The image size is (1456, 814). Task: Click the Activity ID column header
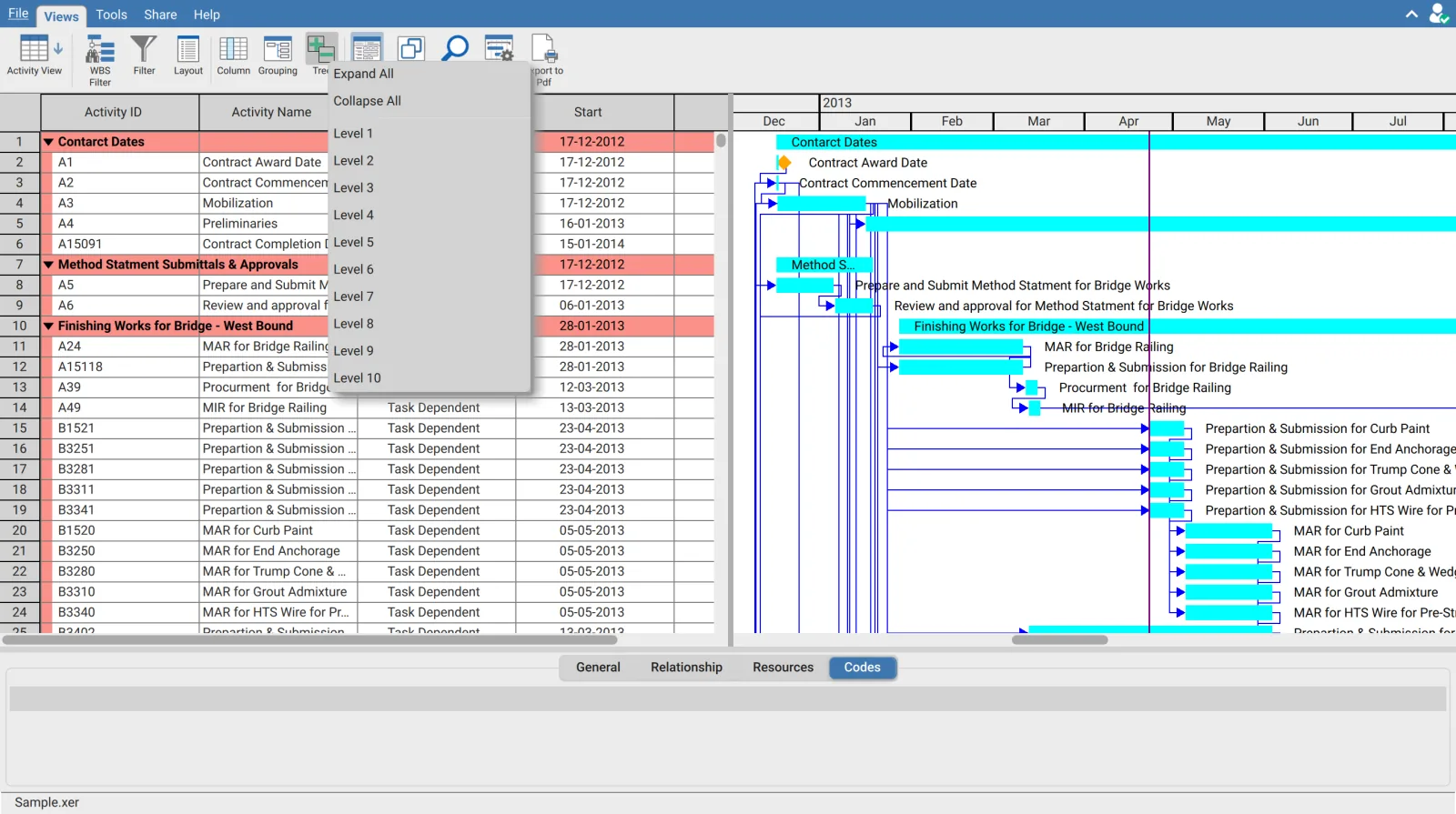(119, 112)
